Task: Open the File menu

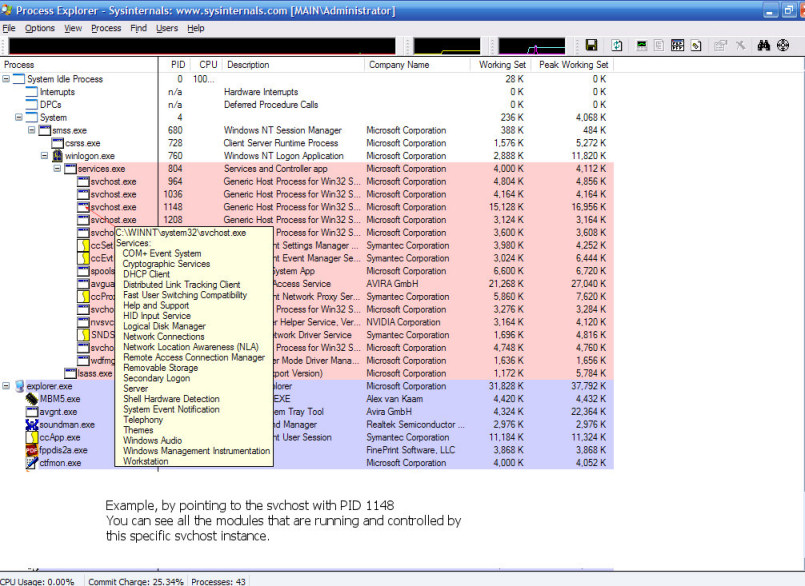Action: coord(9,28)
